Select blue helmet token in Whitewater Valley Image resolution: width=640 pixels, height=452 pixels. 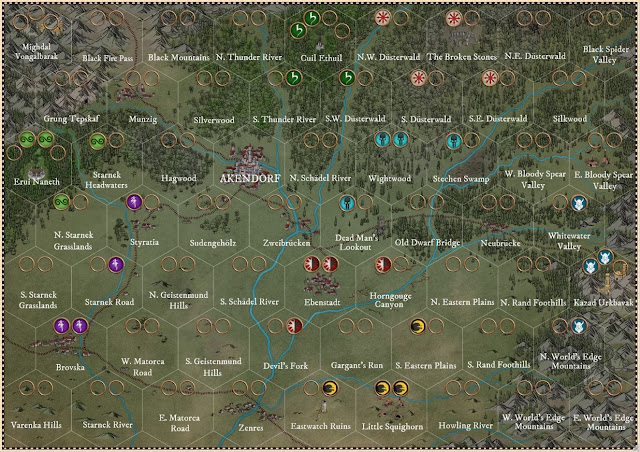(x=579, y=203)
